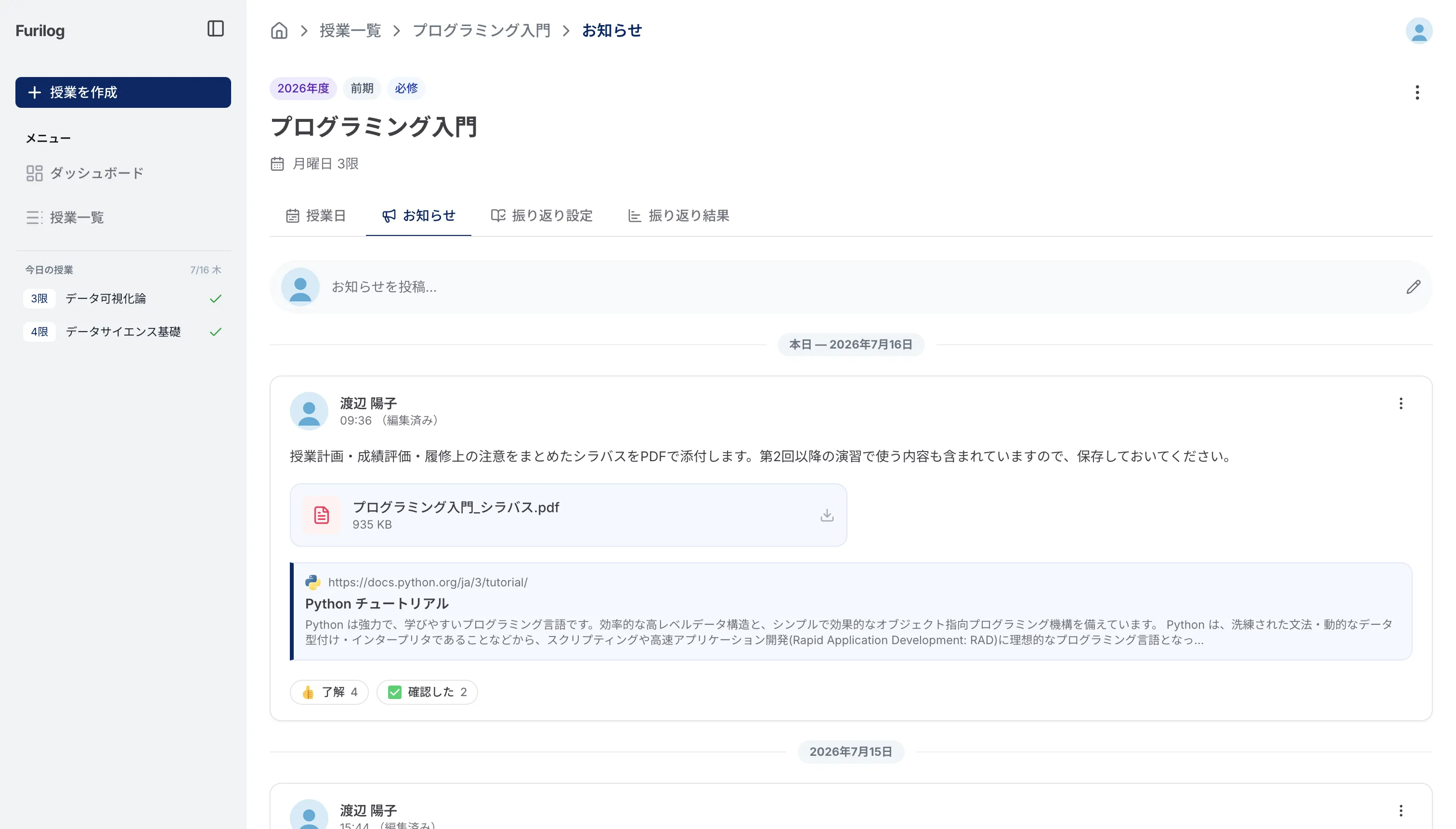Click the 2026年7月15日 date label
This screenshot has width=1456, height=829.
[x=851, y=751]
